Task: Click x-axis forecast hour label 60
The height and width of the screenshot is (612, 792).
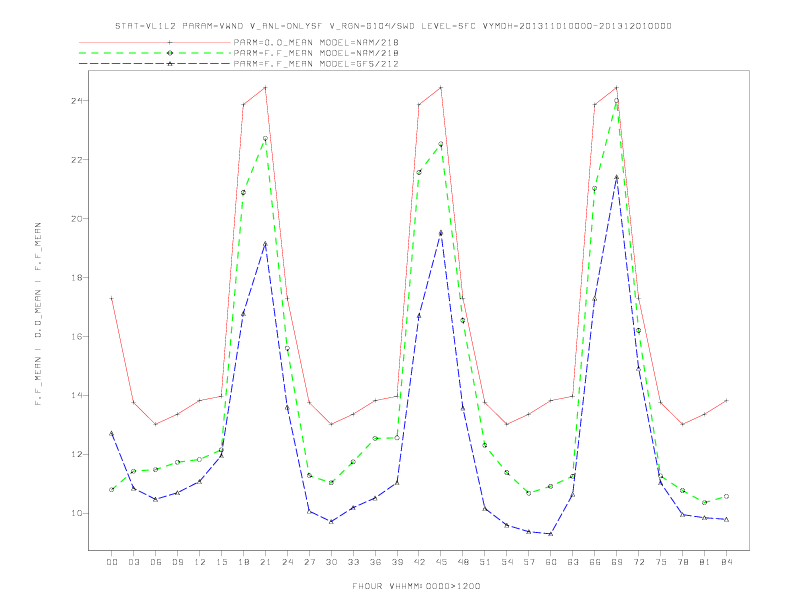Action: point(551,562)
